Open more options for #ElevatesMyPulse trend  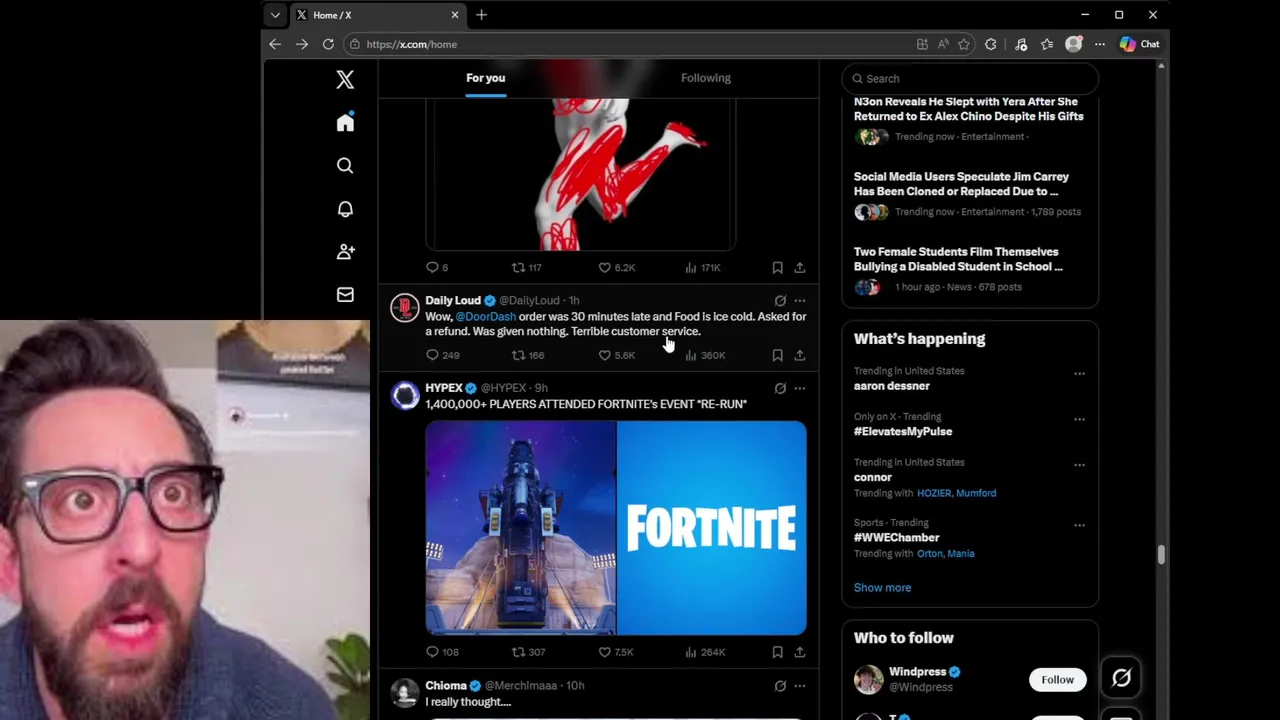pos(1079,419)
